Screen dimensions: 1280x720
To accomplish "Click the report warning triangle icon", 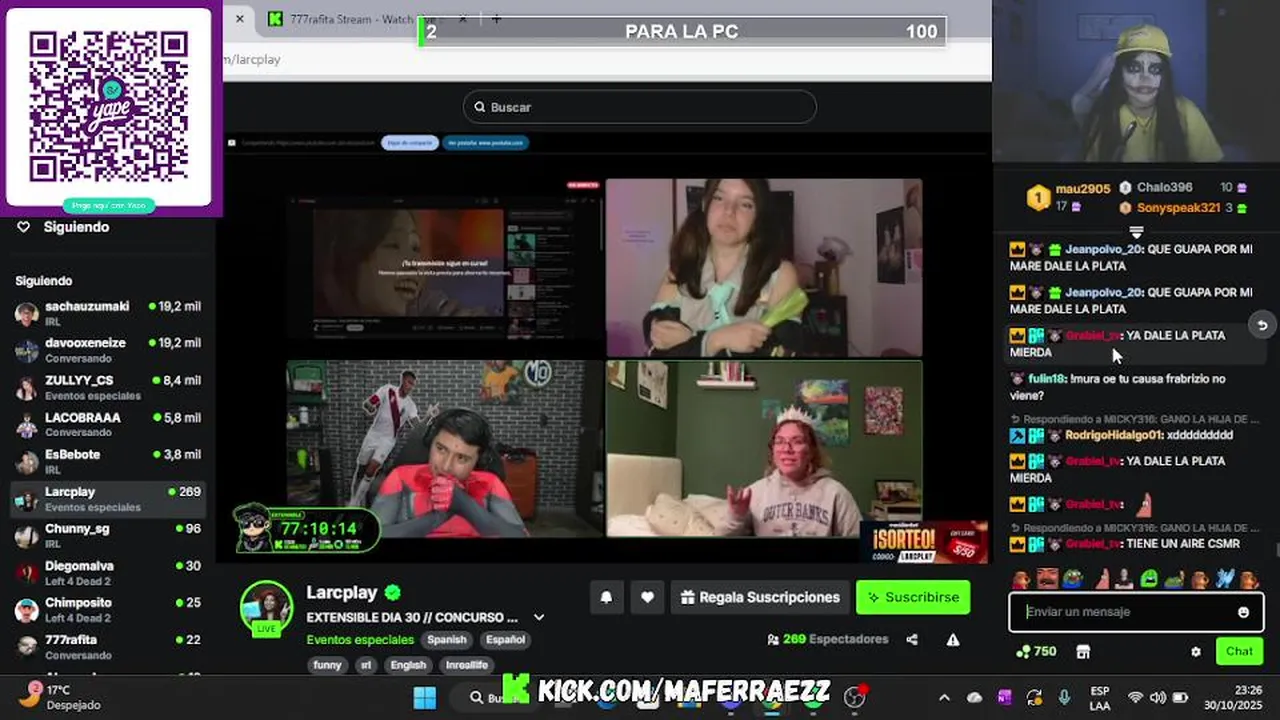I will coord(953,639).
